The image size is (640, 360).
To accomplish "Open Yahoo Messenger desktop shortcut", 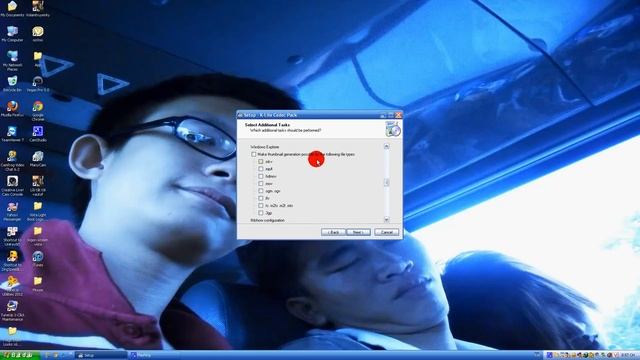I will [12, 211].
